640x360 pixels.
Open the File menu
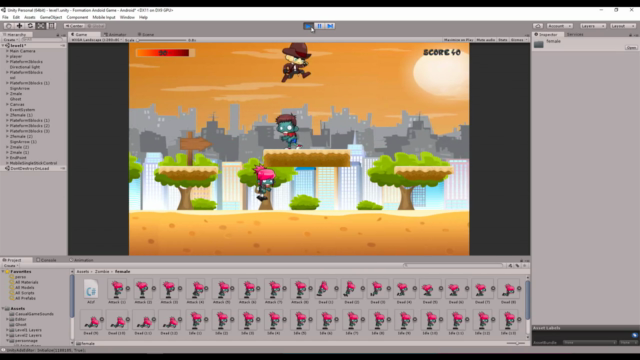pos(5,17)
